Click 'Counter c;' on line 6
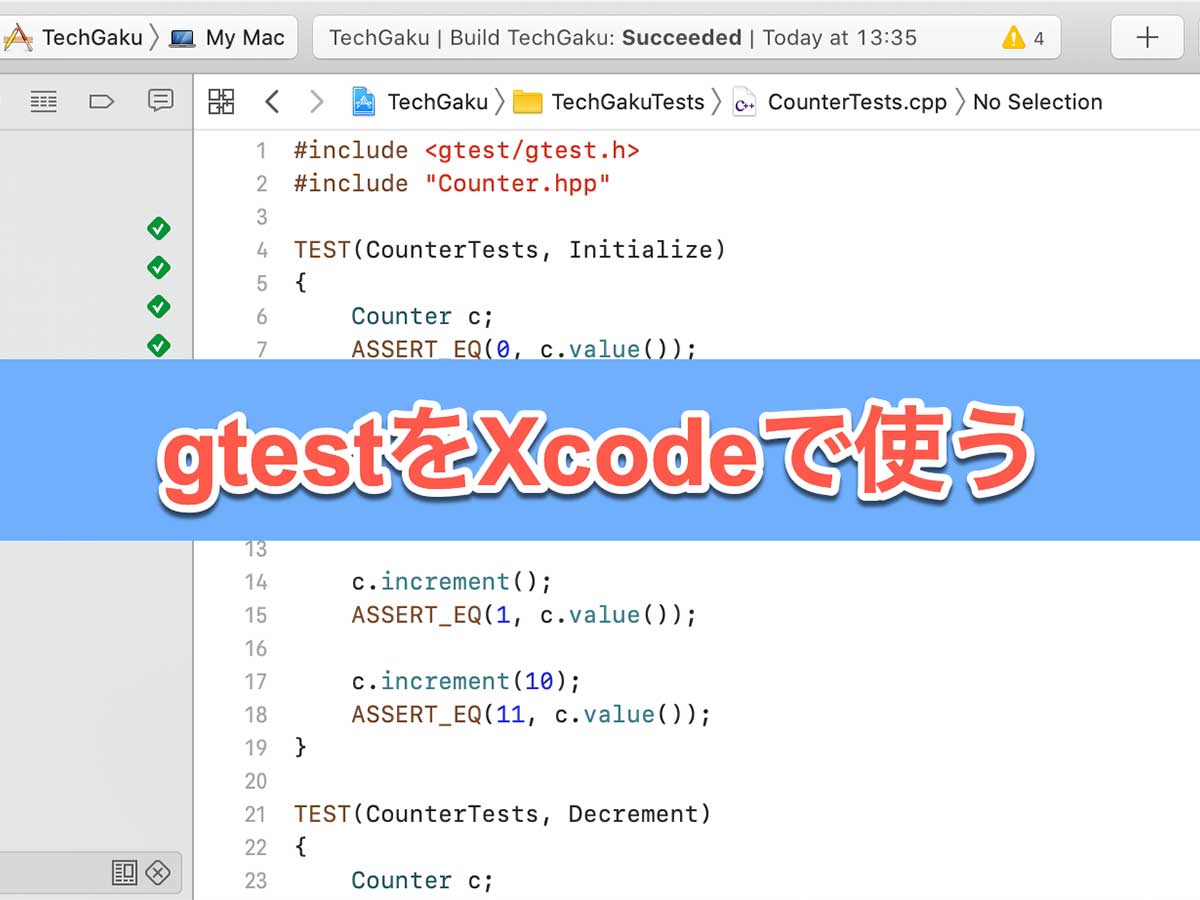This screenshot has height=900, width=1200. pos(423,317)
